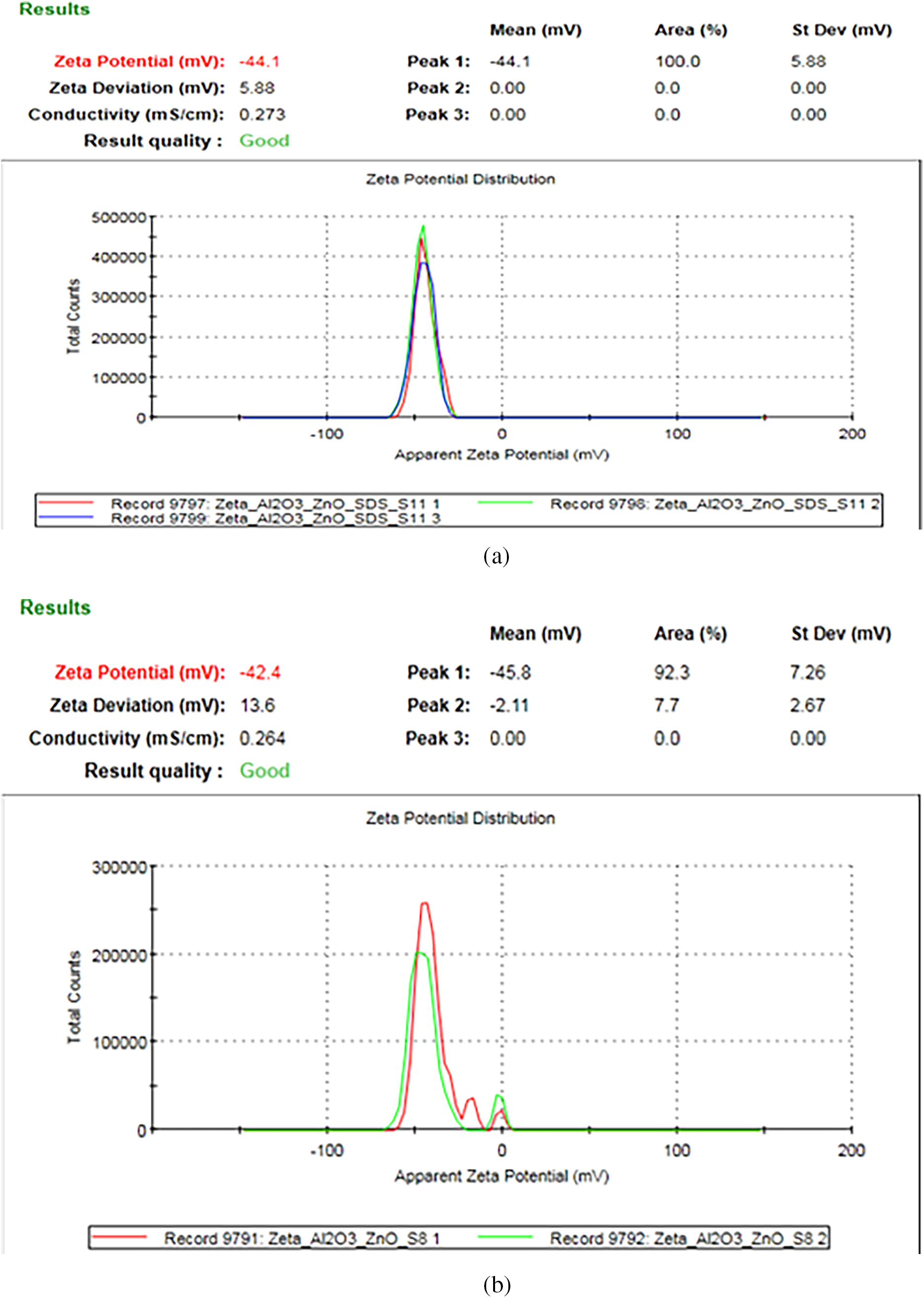924x1298 pixels.
Task: Click the St Dev value 7.26
Action: click(807, 672)
